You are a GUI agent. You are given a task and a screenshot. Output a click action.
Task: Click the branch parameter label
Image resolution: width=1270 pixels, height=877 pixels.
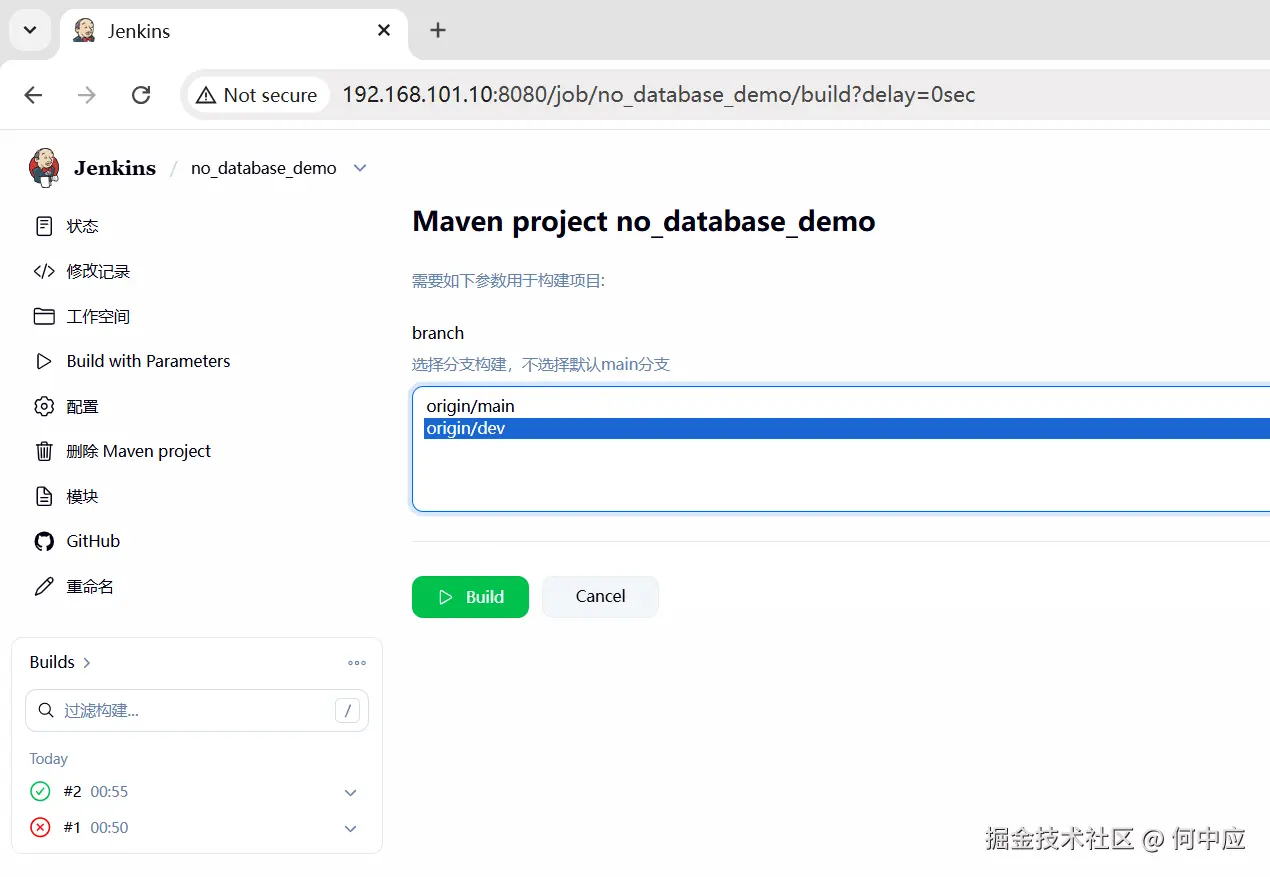coord(438,333)
